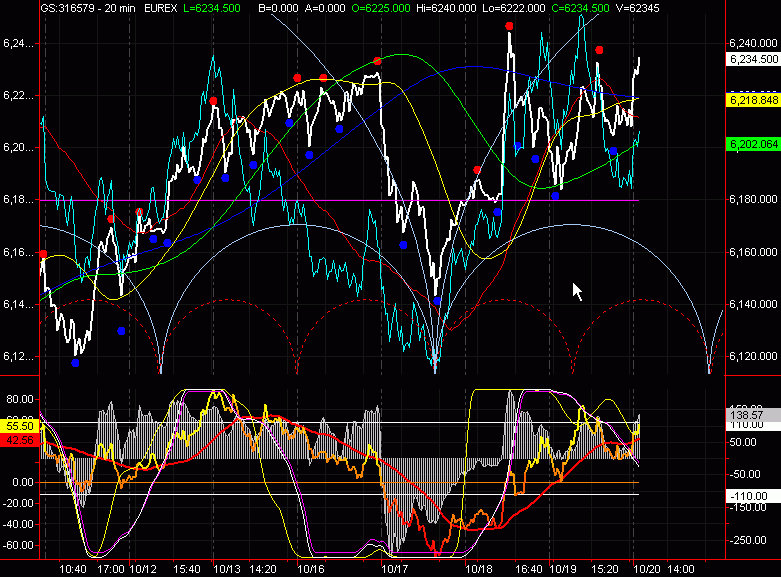This screenshot has height=577, width=781.
Task: Click the 10:40 time axis label
Action: (73, 569)
